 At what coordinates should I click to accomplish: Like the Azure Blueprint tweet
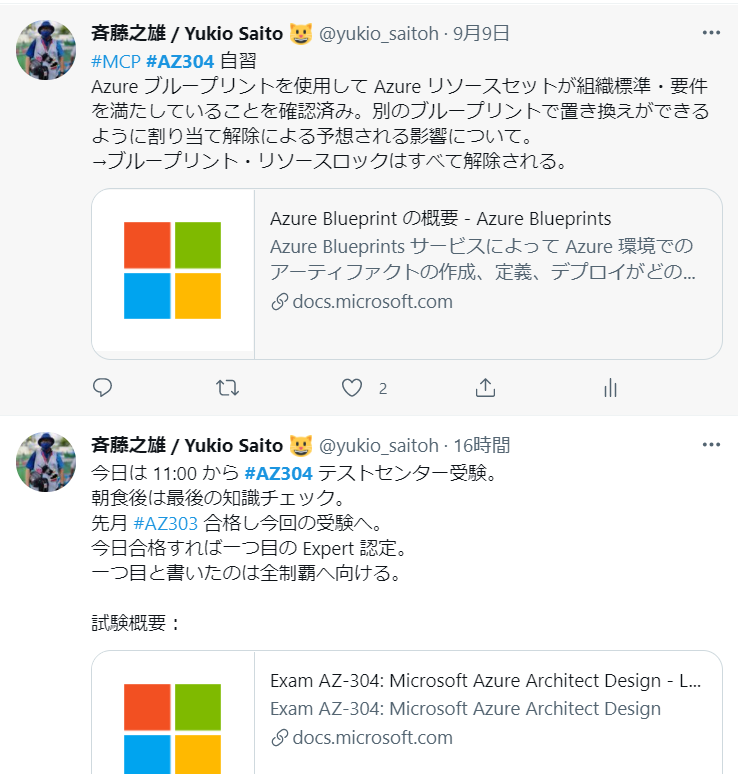352,388
